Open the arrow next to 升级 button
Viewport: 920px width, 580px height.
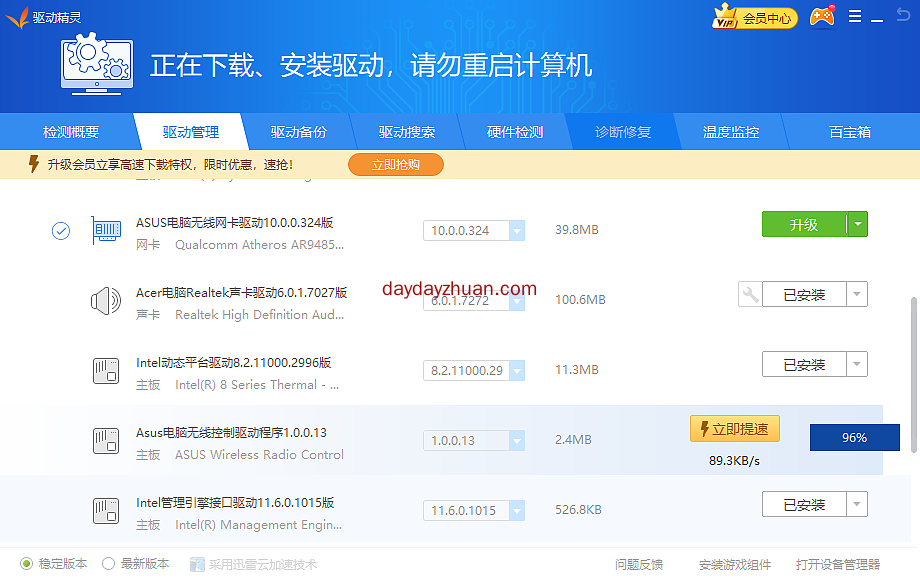point(858,224)
